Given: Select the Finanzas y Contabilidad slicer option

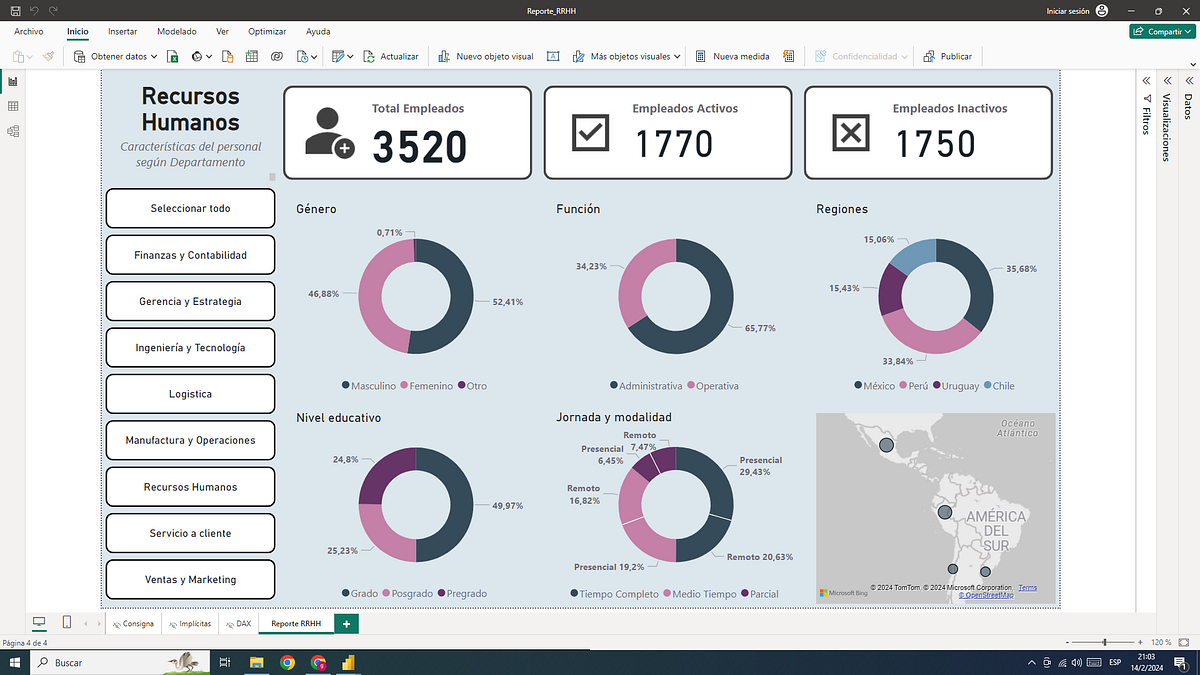Looking at the screenshot, I should (x=190, y=255).
